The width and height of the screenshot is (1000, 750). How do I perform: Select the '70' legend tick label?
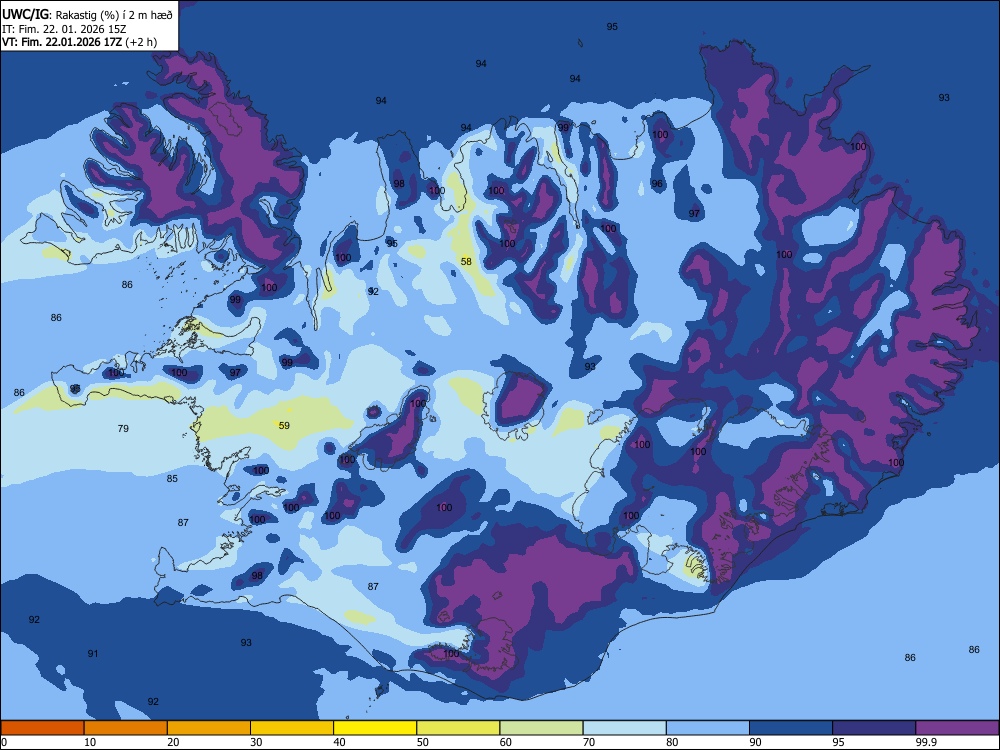coord(589,742)
